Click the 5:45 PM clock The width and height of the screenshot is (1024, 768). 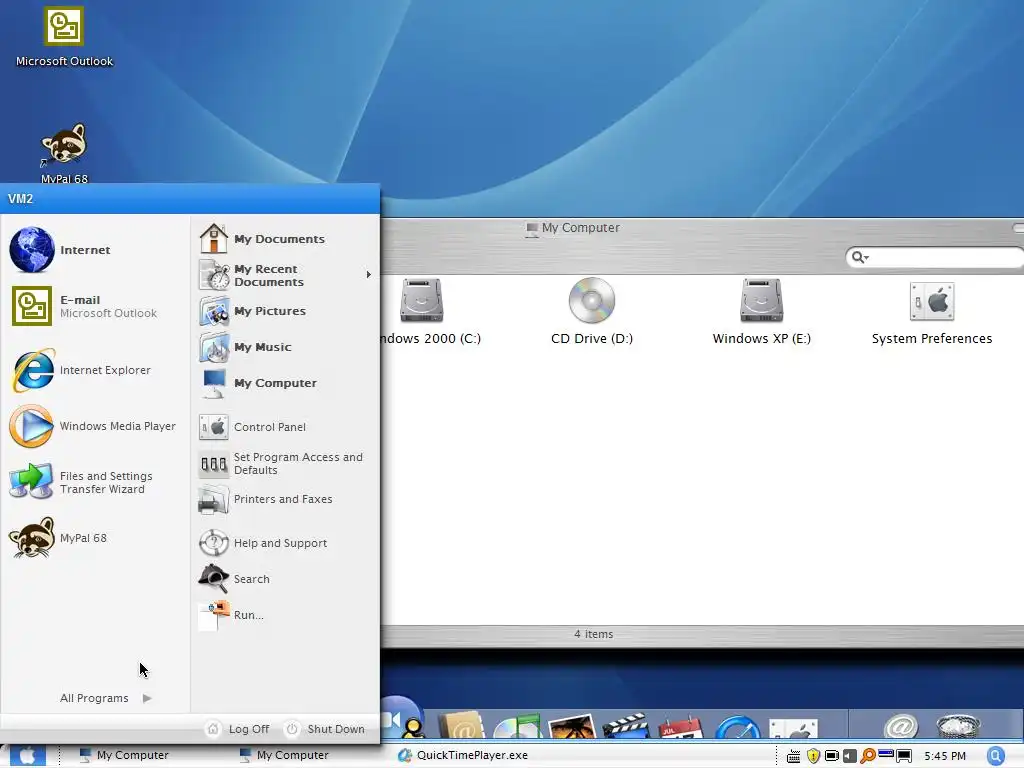944,756
